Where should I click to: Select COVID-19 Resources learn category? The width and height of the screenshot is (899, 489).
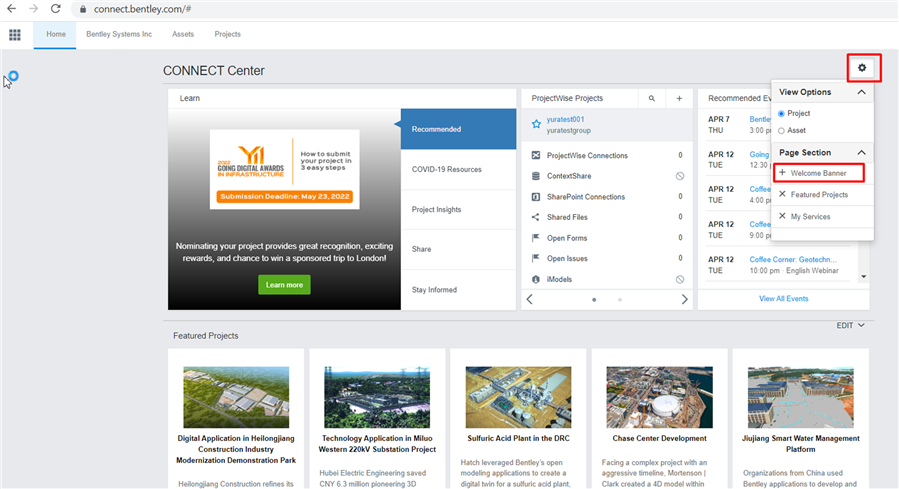458,169
